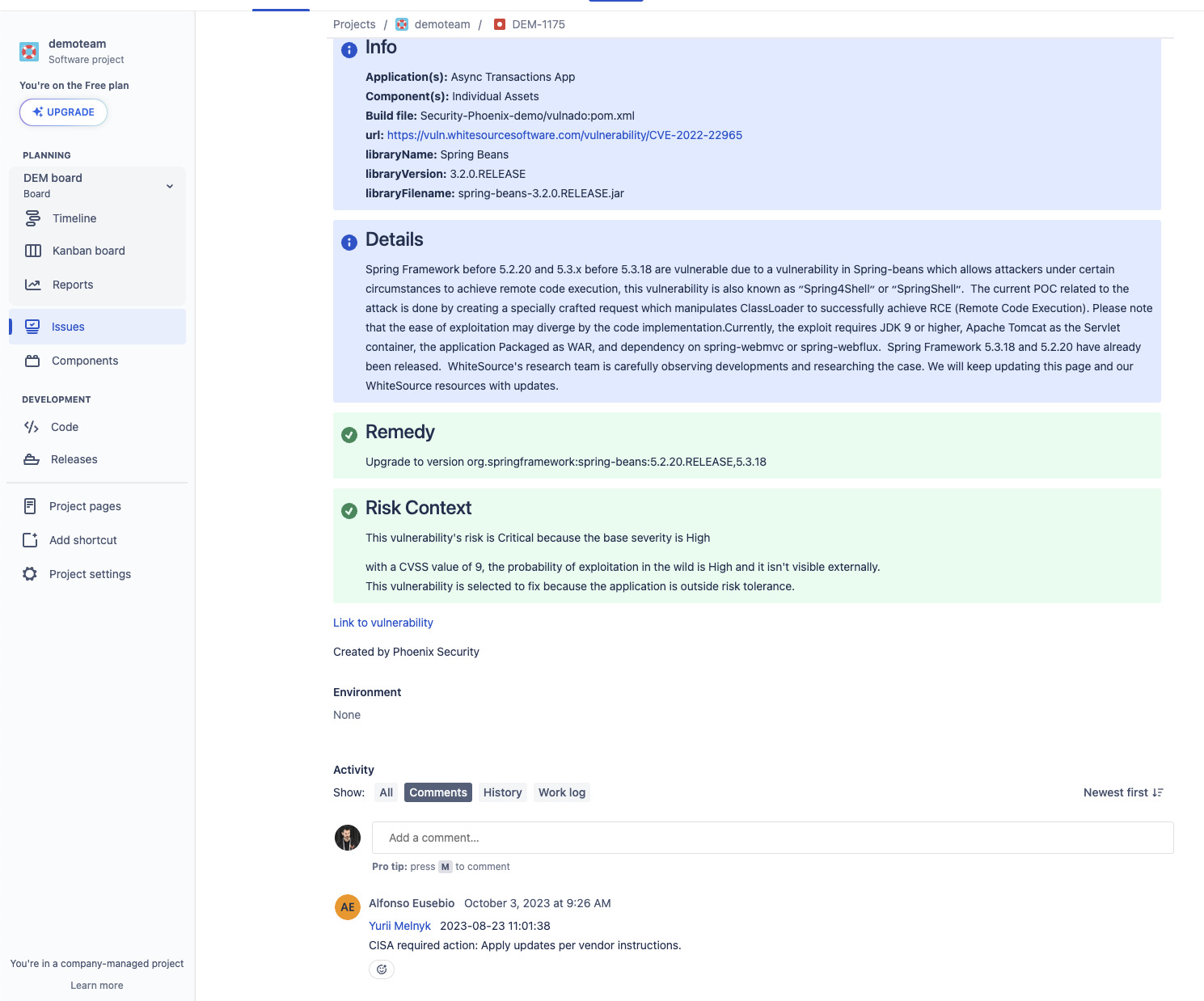Click the Issues icon in sidebar
1204x1001 pixels.
point(32,327)
